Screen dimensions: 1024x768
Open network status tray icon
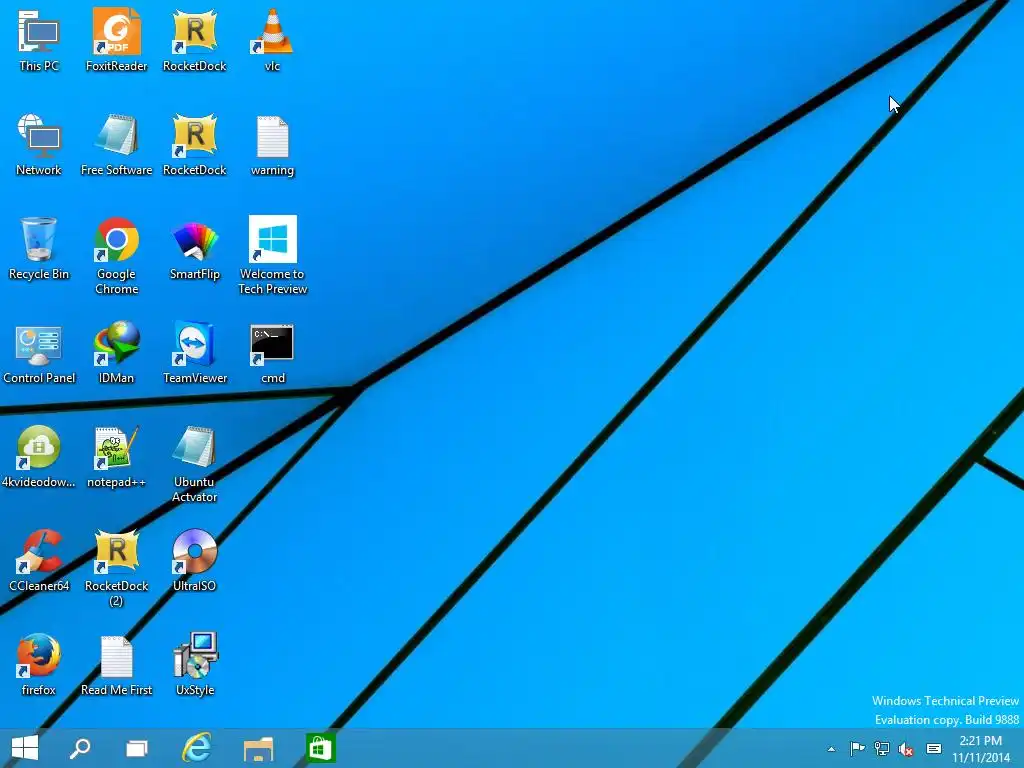(882, 749)
